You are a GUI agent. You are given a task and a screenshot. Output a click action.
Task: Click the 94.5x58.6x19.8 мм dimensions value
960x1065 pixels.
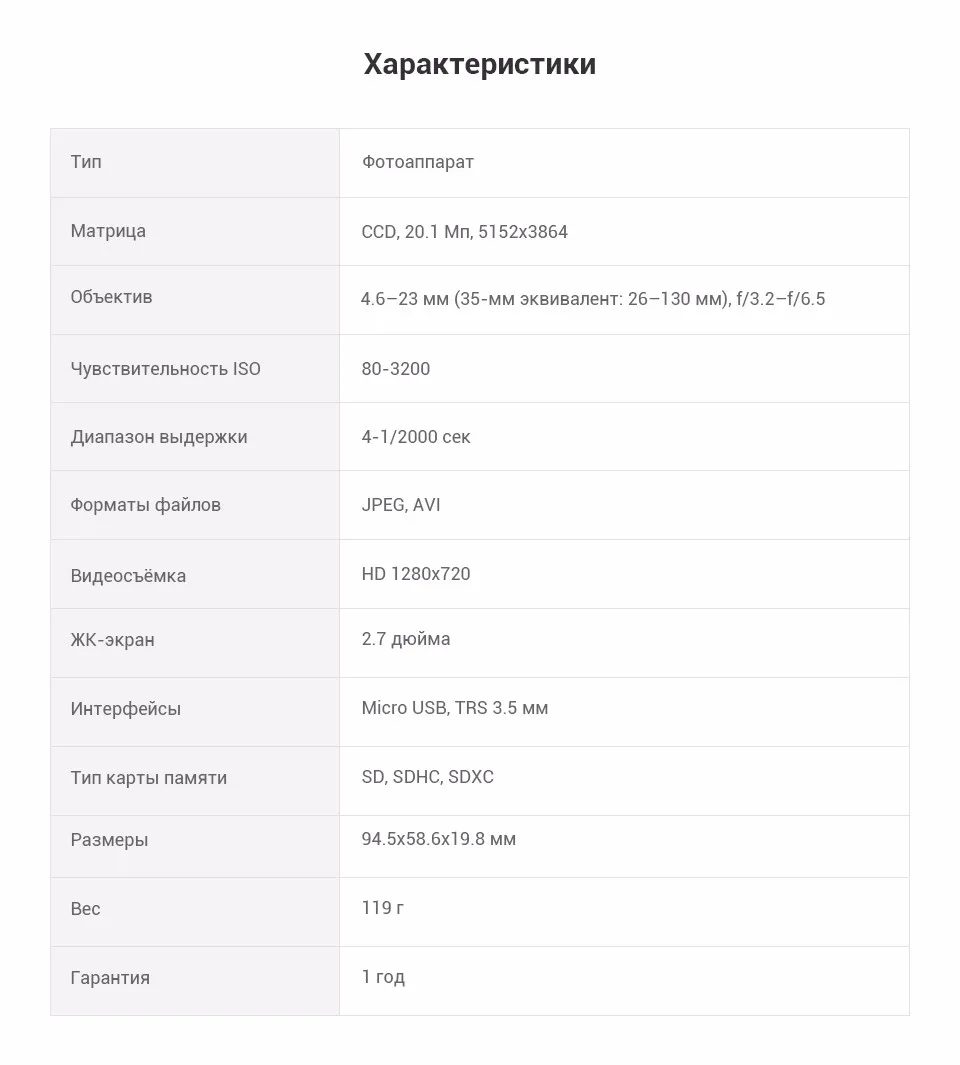click(439, 839)
